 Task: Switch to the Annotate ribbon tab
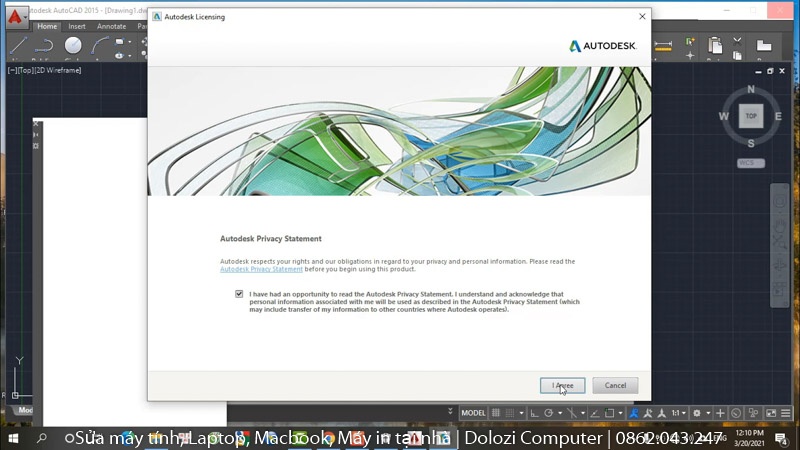coord(111,26)
